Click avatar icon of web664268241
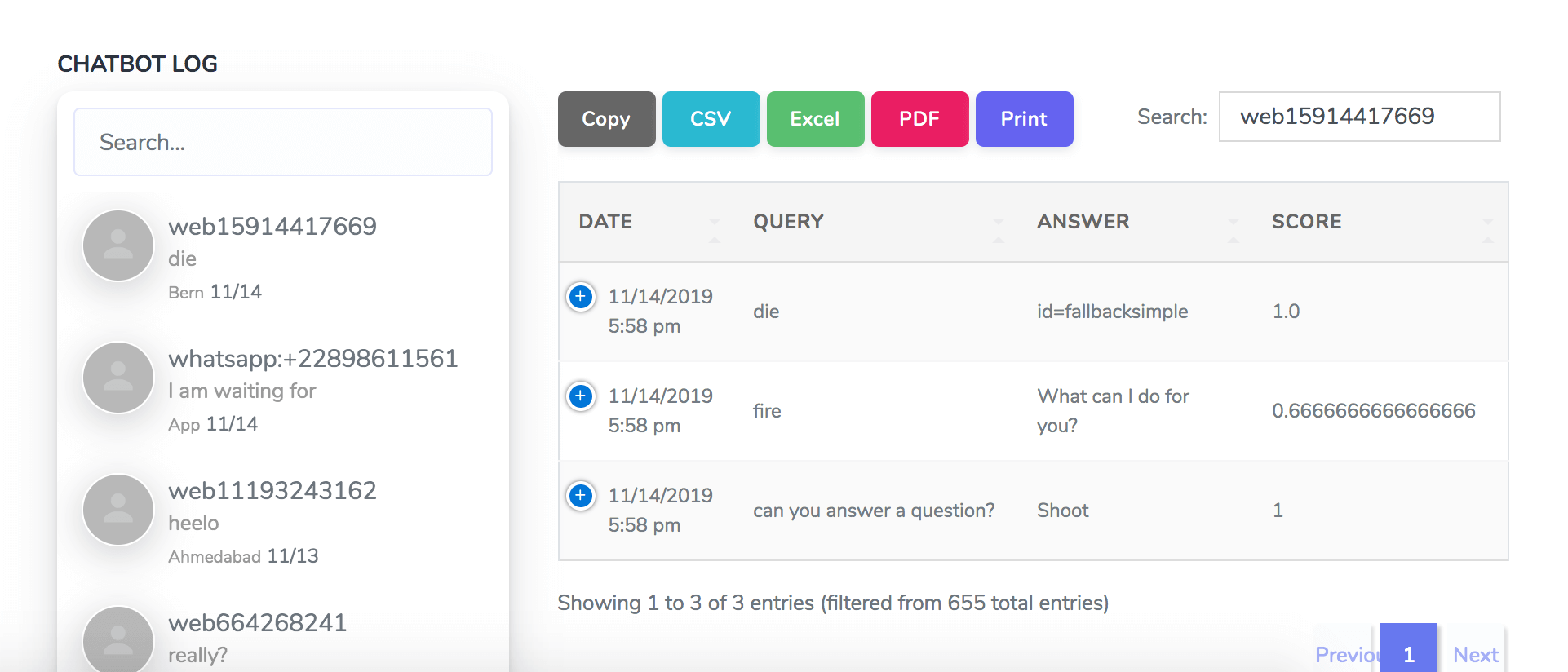This screenshot has height=672, width=1568. tap(118, 640)
